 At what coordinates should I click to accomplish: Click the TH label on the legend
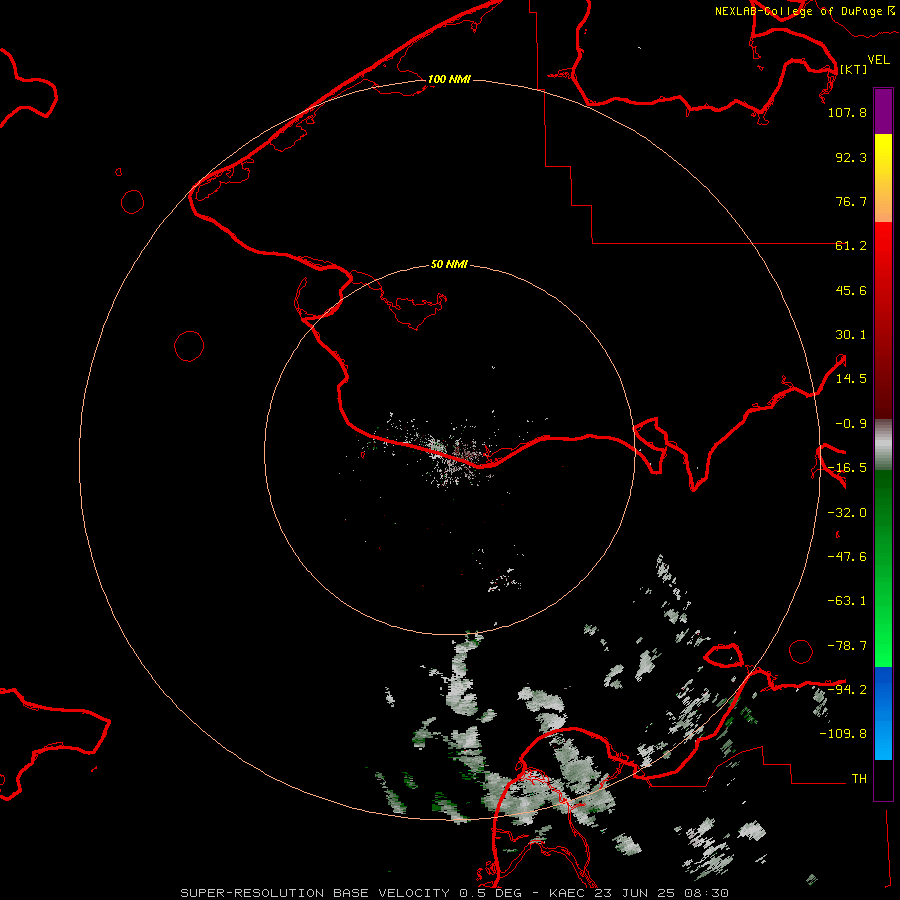[x=859, y=779]
